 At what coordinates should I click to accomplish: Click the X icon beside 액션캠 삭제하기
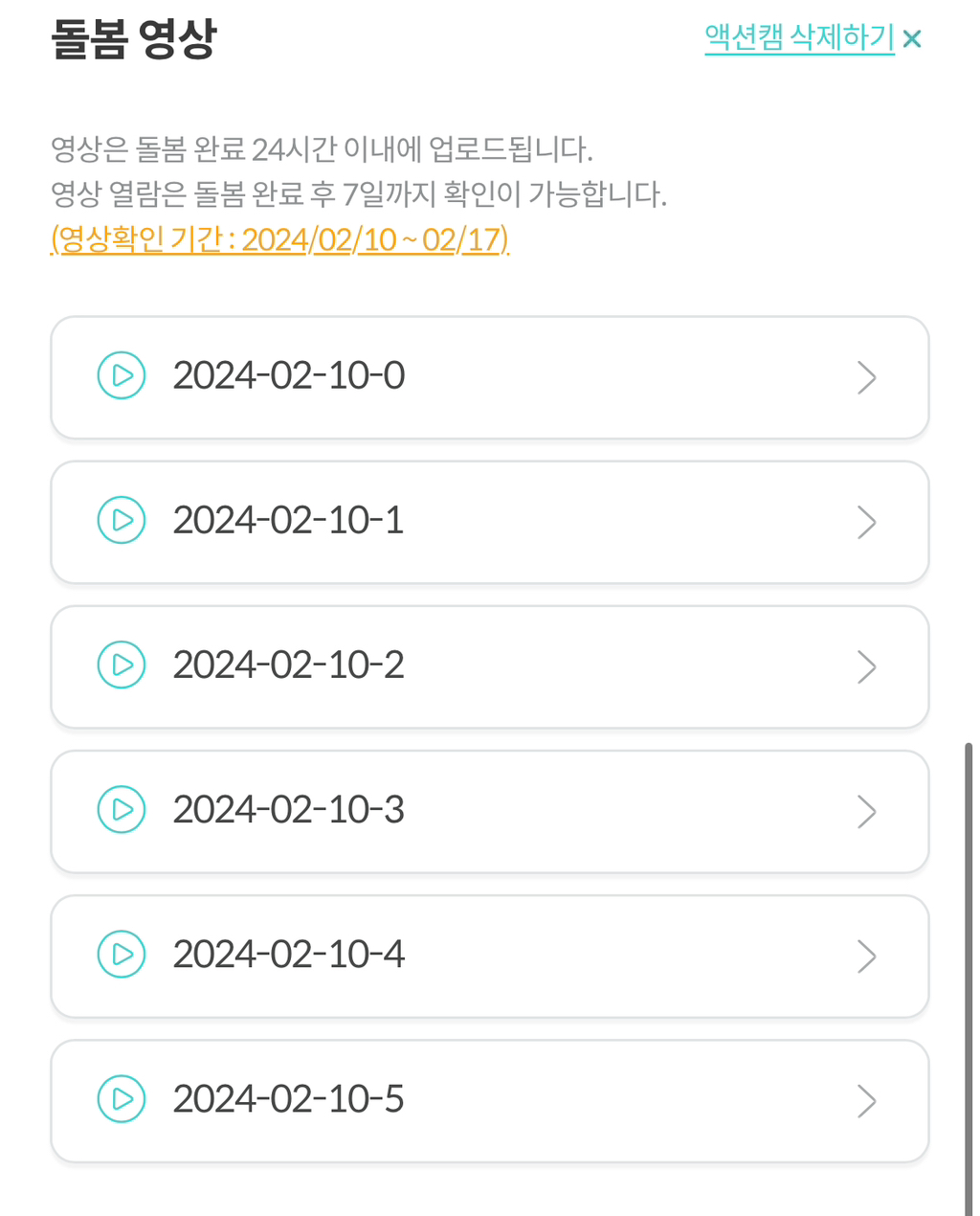(912, 39)
